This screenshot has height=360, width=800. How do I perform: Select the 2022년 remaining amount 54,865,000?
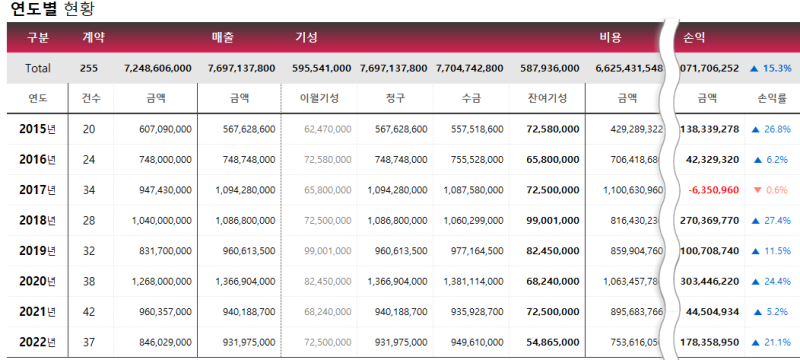(x=553, y=342)
